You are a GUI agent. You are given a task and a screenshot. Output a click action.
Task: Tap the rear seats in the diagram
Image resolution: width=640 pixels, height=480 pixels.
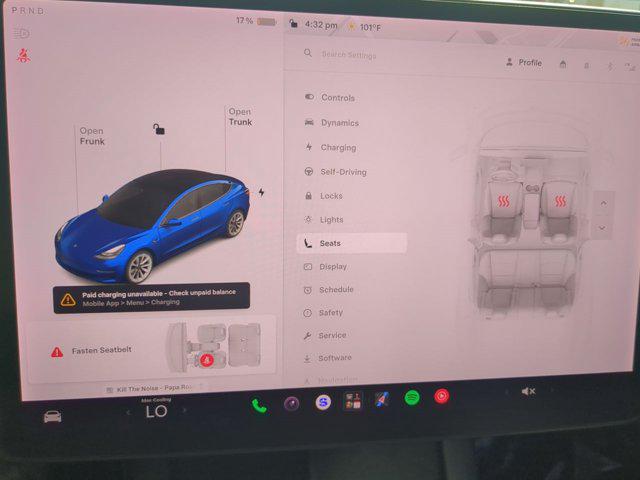pyautogui.click(x=525, y=280)
